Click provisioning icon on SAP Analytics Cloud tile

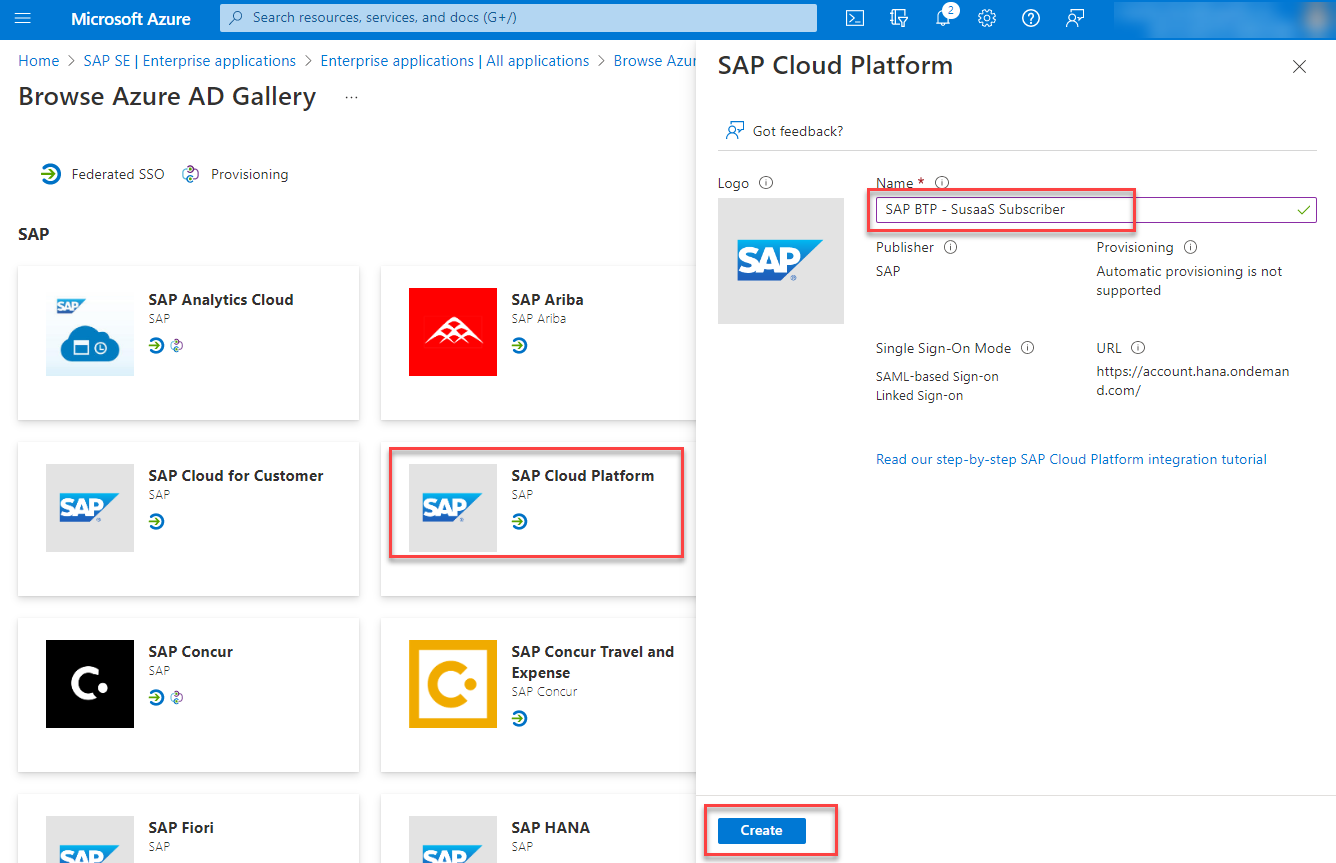[x=177, y=346]
